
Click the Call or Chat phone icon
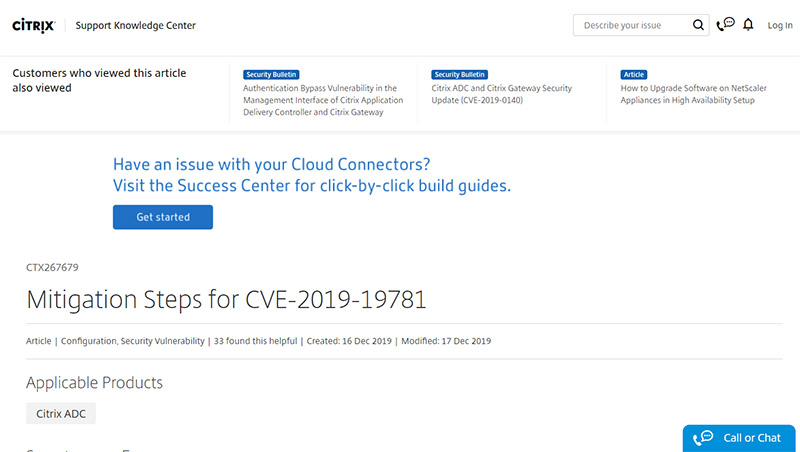click(x=703, y=438)
